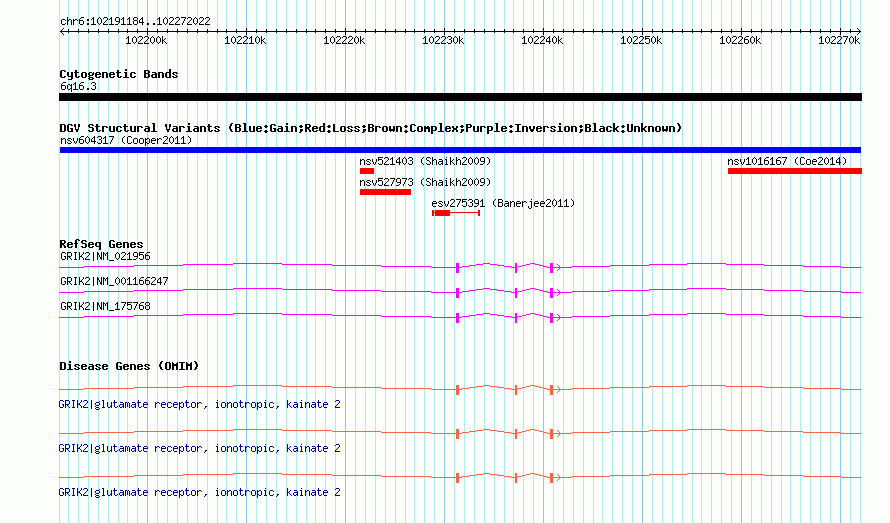Select the red nsv527973 loss bar
The width and height of the screenshot is (890, 523).
[385, 192]
